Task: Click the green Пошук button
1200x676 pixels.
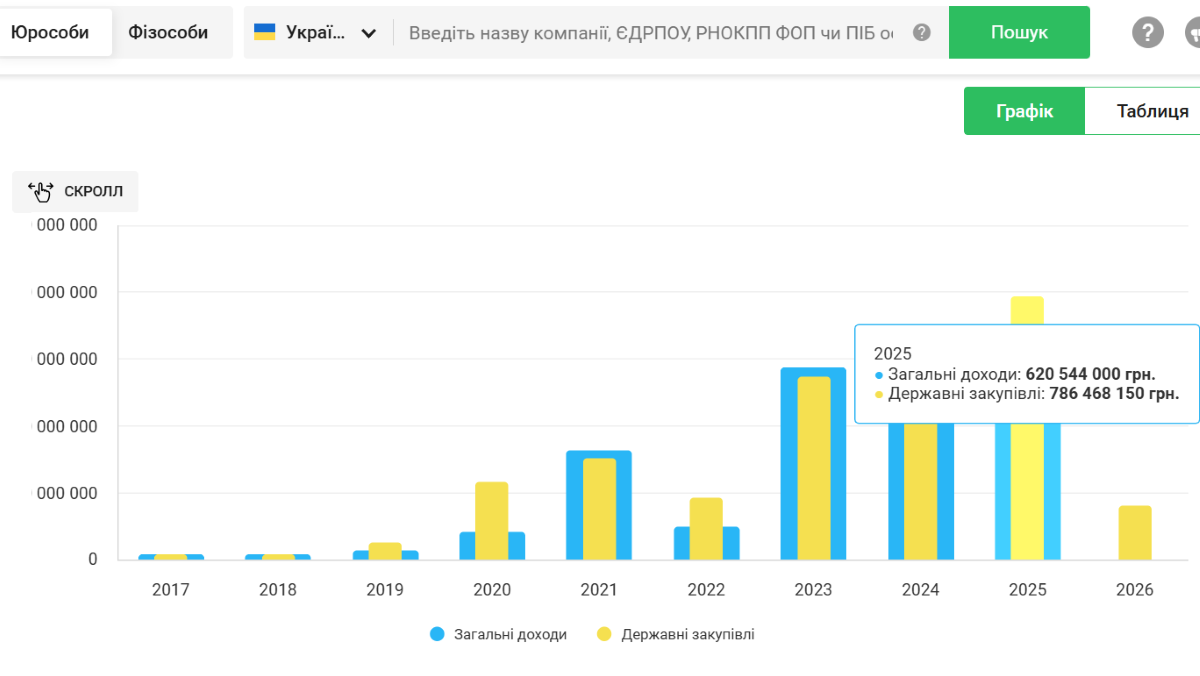Action: (x=1019, y=32)
